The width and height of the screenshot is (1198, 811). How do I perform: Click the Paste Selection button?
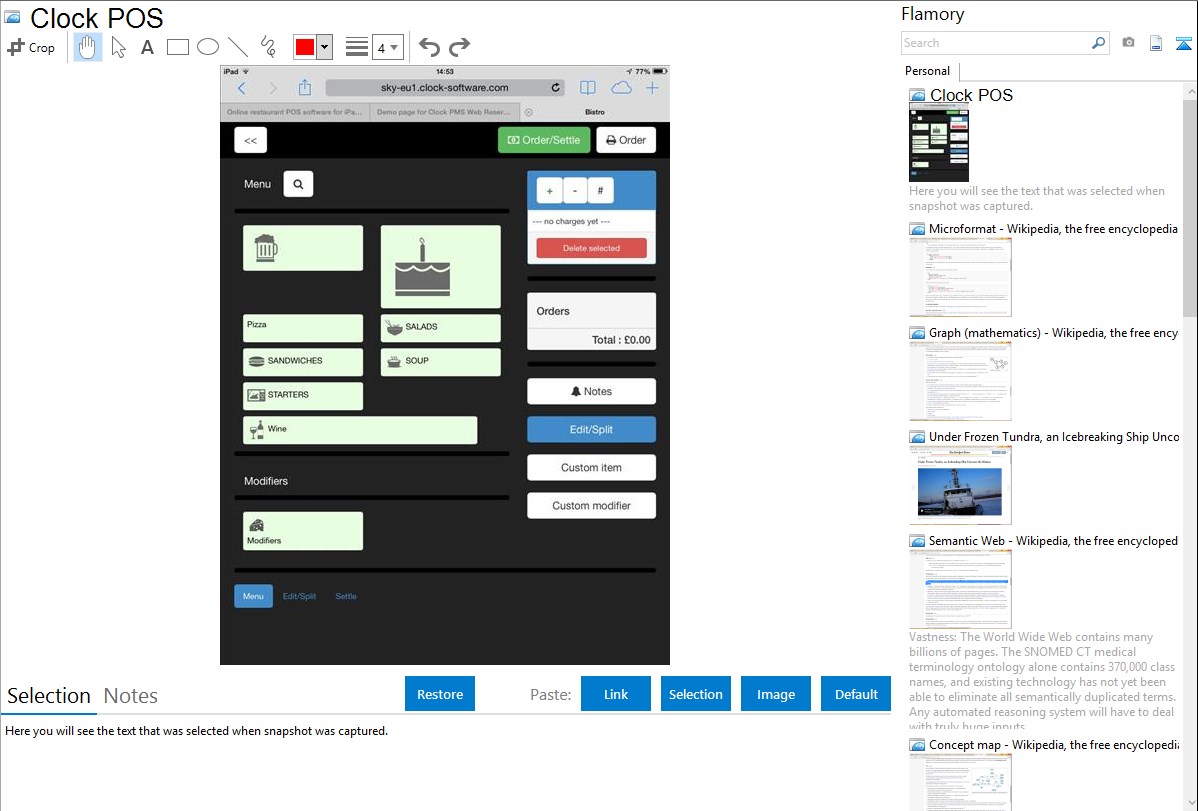coord(695,694)
